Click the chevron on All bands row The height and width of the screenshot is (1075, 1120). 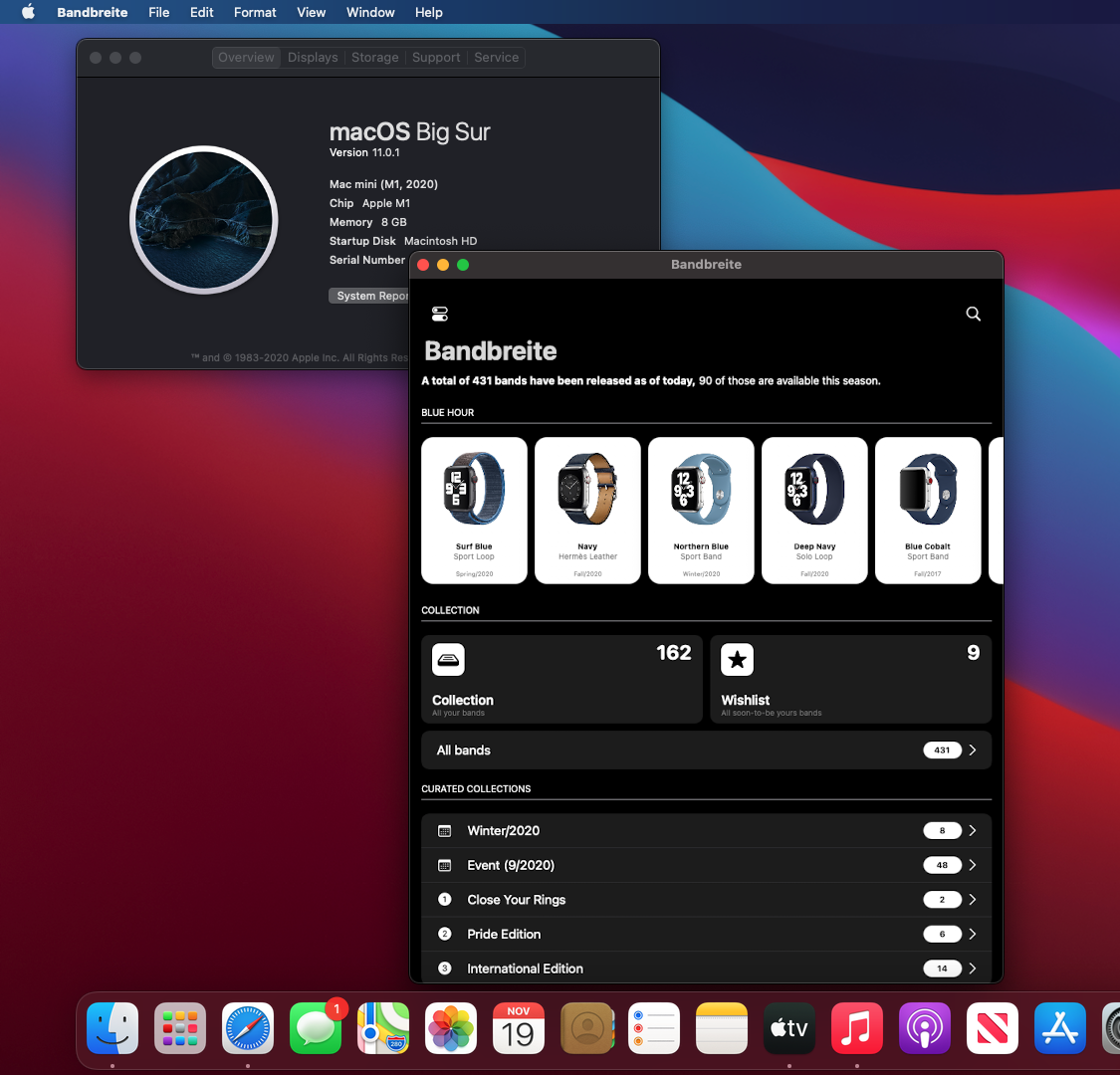coord(972,750)
